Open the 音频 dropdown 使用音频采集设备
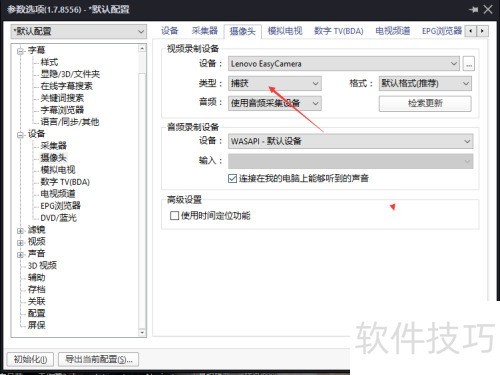 tap(275, 103)
